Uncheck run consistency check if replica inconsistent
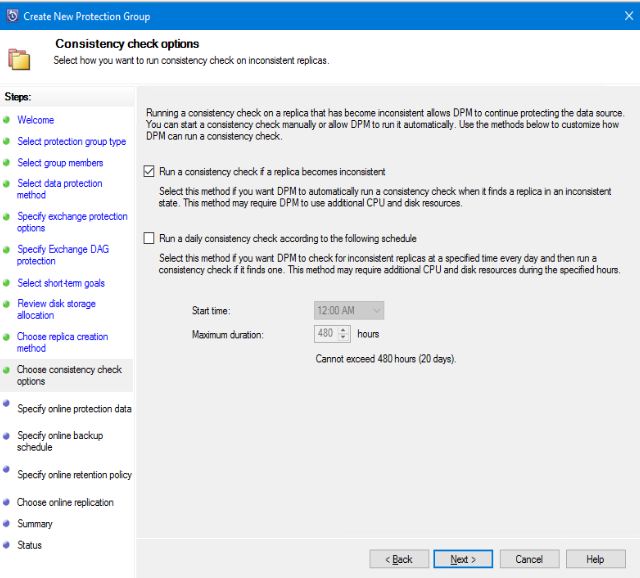The width and height of the screenshot is (640, 578). click(150, 172)
